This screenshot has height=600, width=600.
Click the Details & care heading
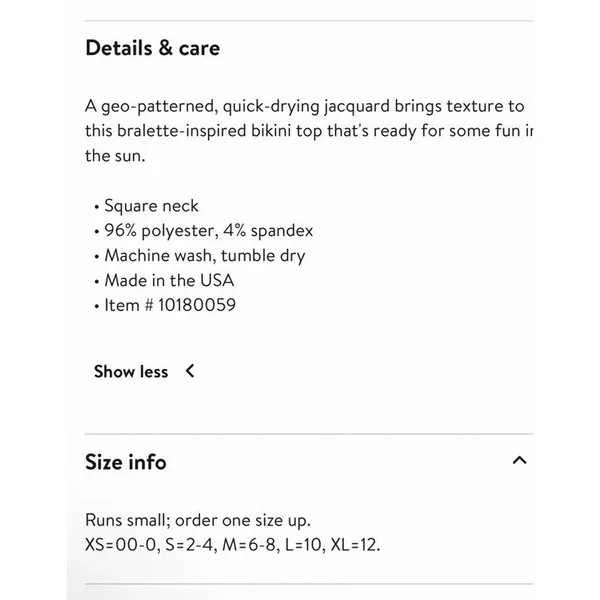(x=153, y=48)
